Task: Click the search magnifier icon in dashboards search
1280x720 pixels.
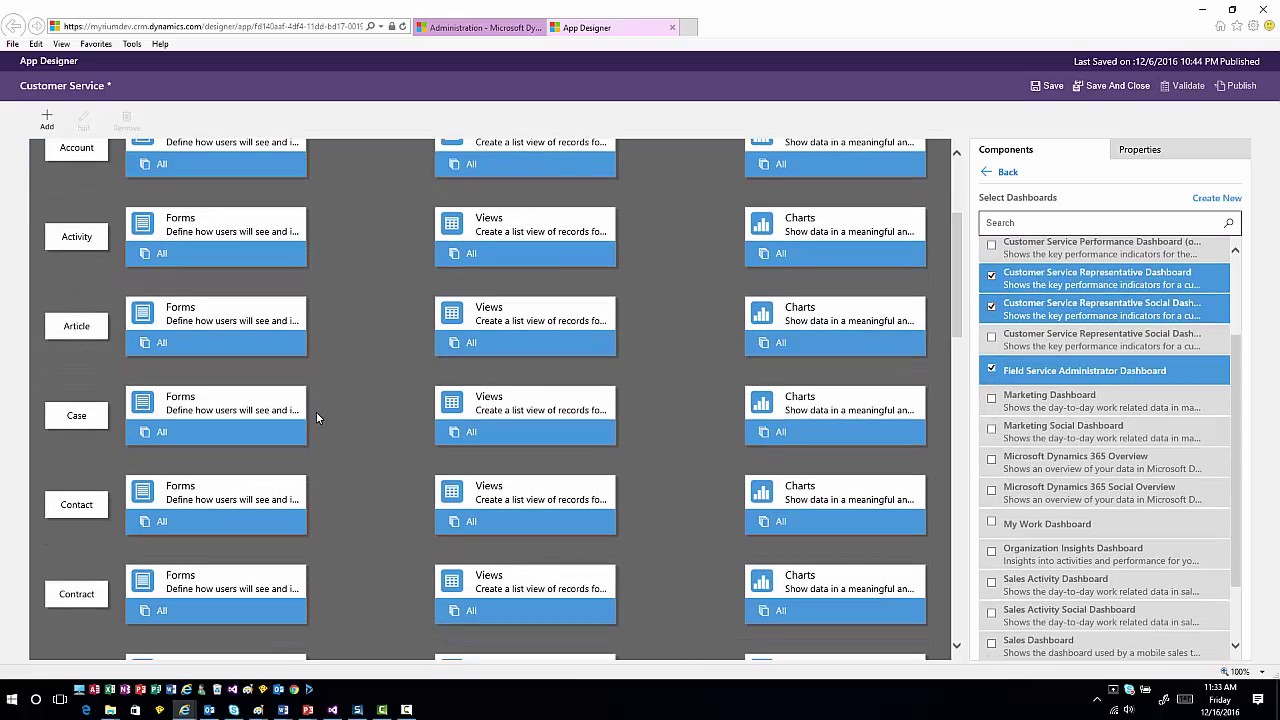Action: tap(1229, 223)
